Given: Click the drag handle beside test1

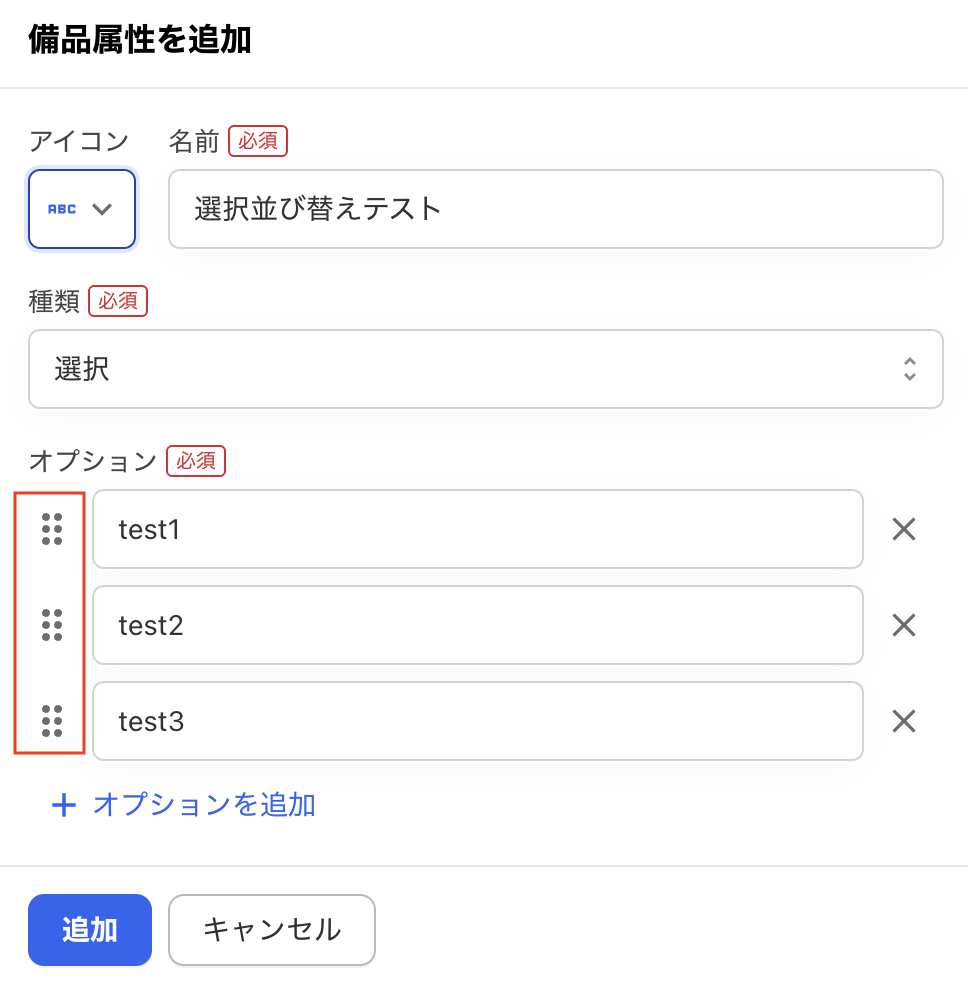Looking at the screenshot, I should pos(52,529).
